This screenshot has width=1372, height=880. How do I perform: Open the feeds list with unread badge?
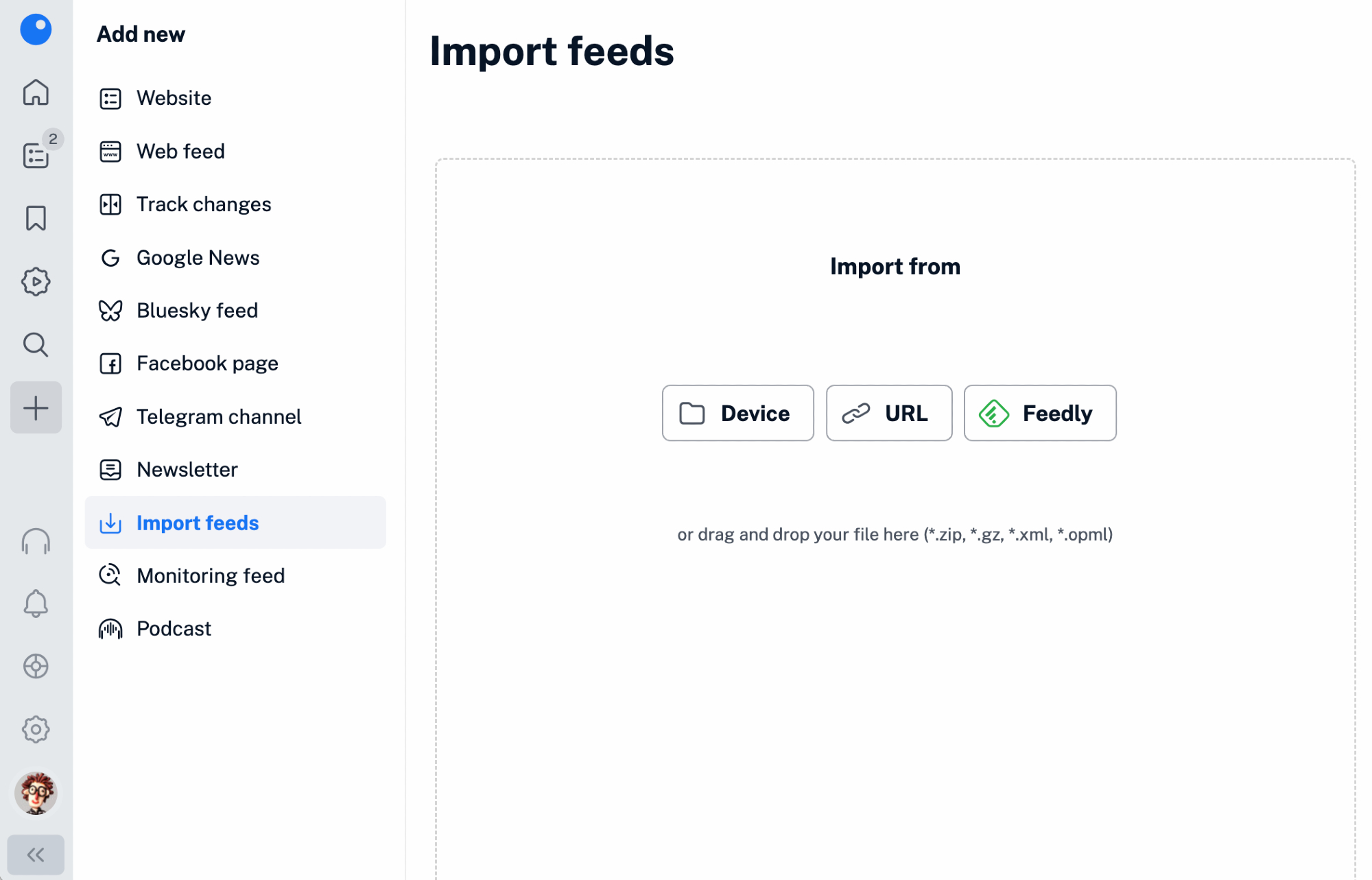click(x=36, y=156)
